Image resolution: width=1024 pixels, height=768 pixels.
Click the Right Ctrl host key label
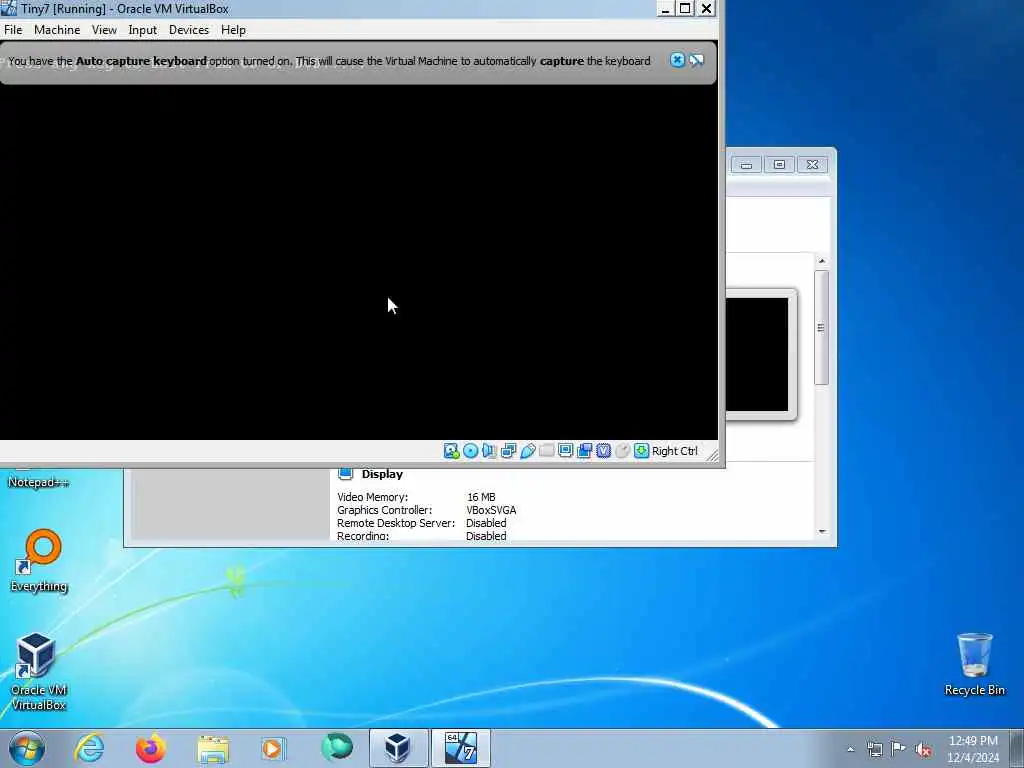[x=675, y=451]
